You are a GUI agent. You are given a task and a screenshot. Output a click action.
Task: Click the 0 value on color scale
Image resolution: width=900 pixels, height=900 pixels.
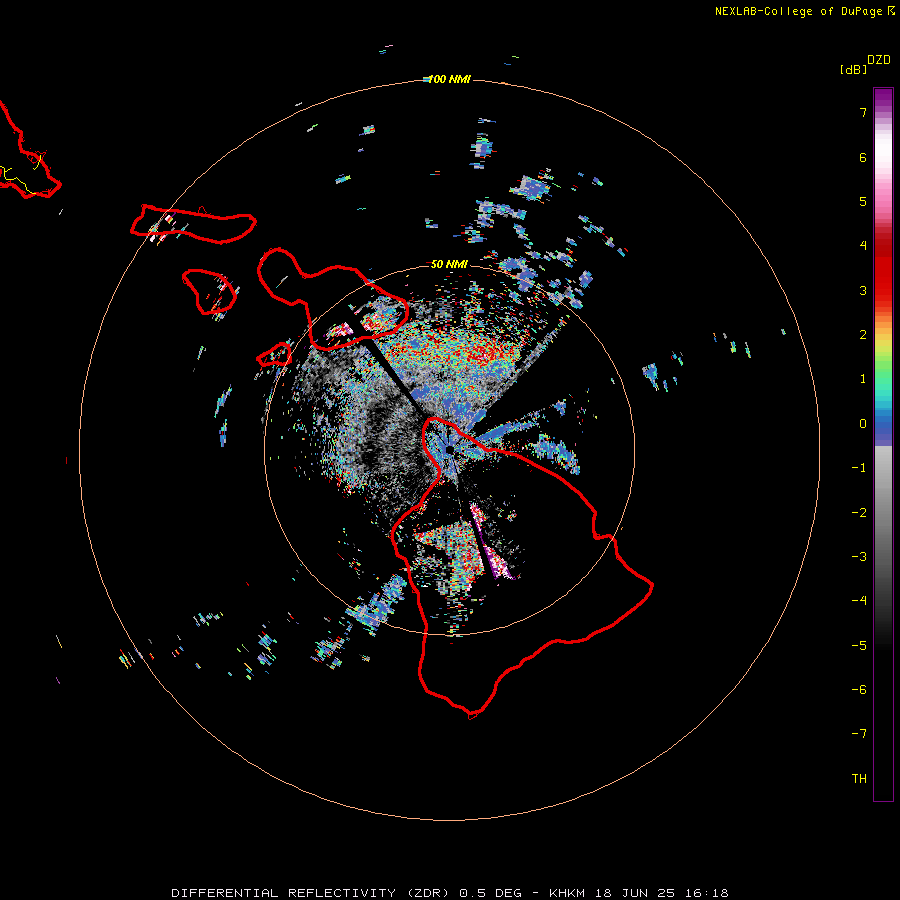click(x=863, y=424)
